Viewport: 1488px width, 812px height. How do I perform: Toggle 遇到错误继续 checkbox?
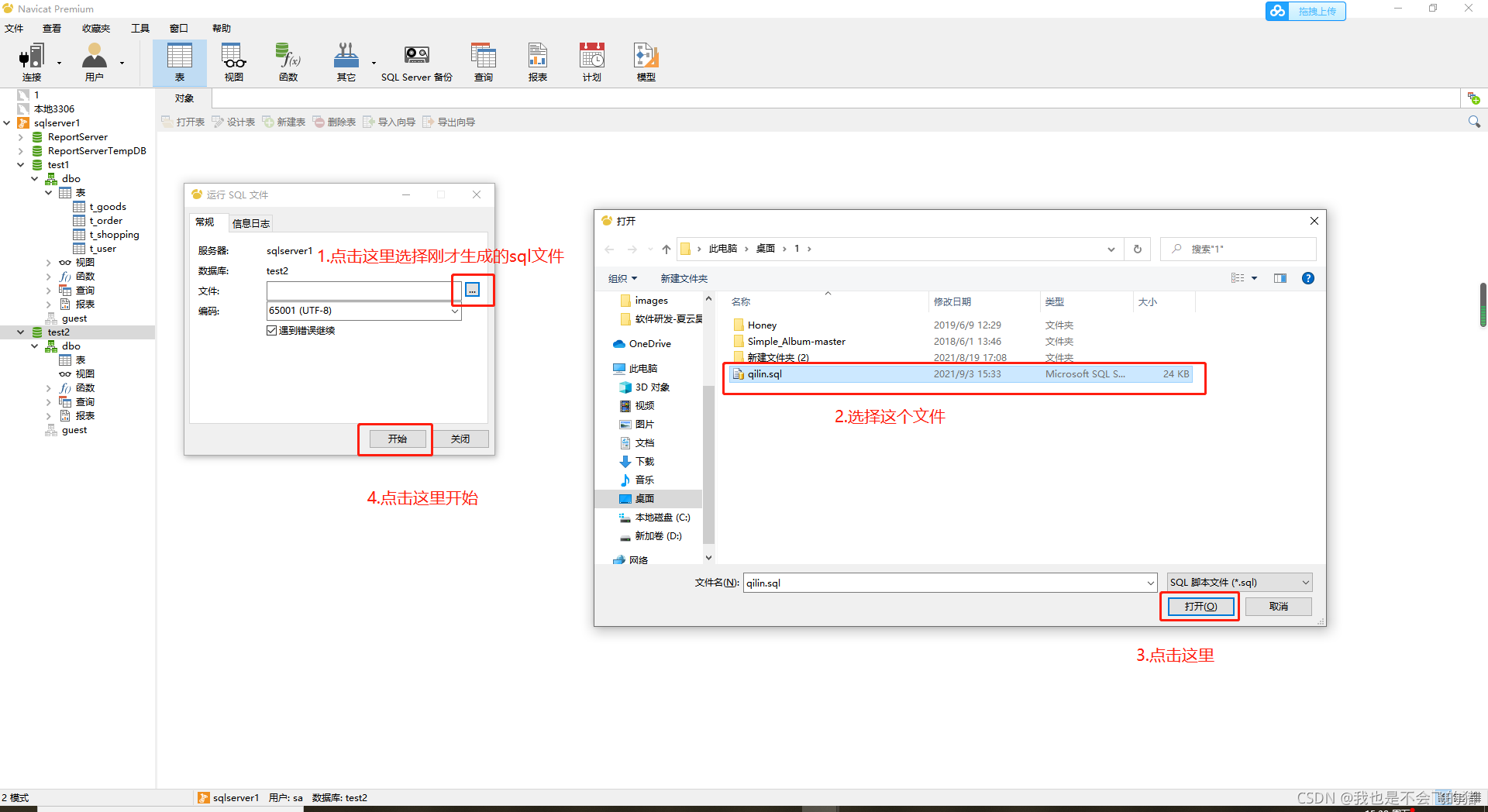coord(272,330)
